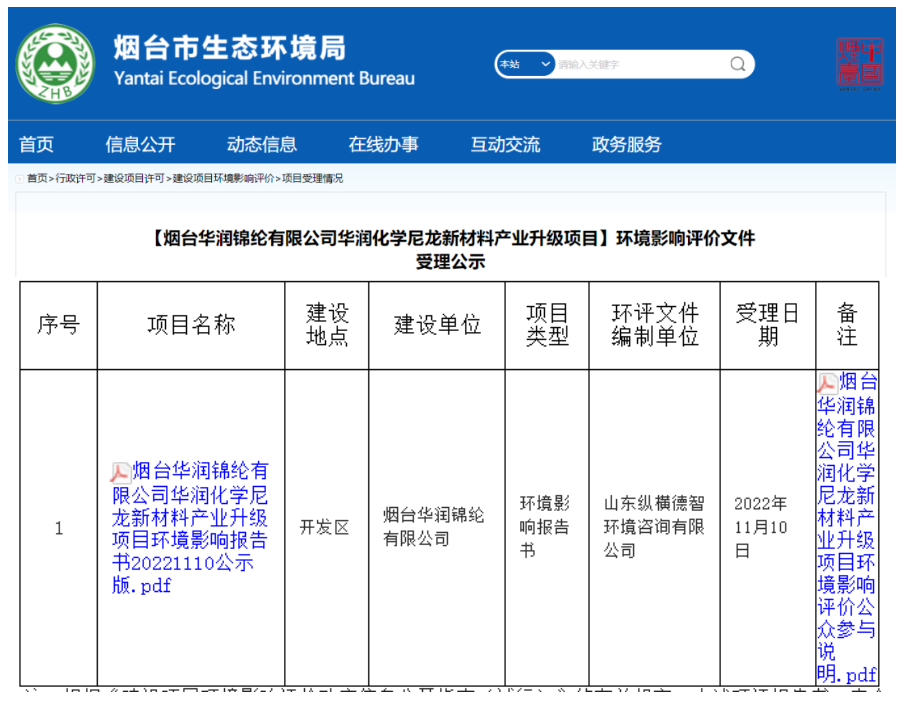Open the 信息公开 navigation item

pos(140,144)
